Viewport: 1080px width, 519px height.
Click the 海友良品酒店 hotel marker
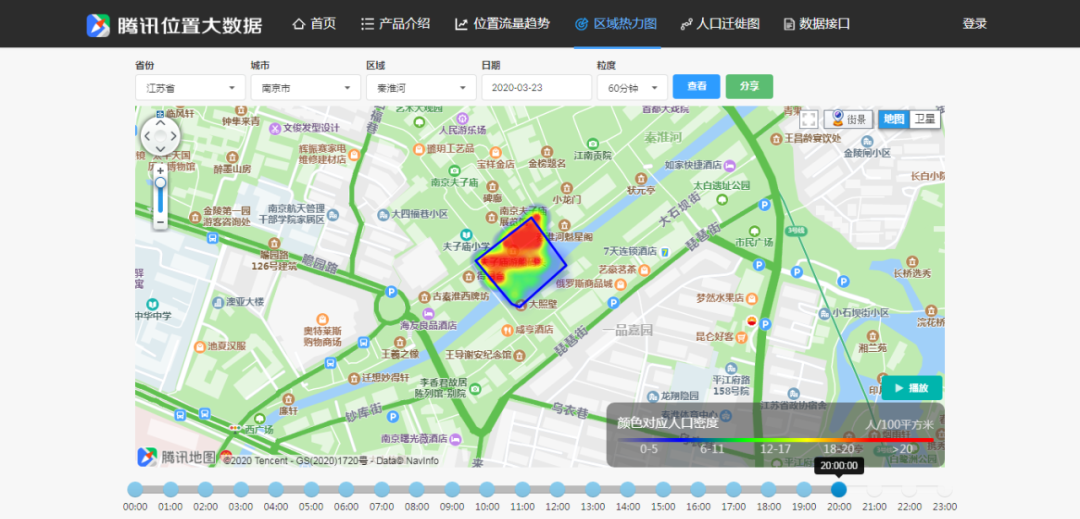428,313
